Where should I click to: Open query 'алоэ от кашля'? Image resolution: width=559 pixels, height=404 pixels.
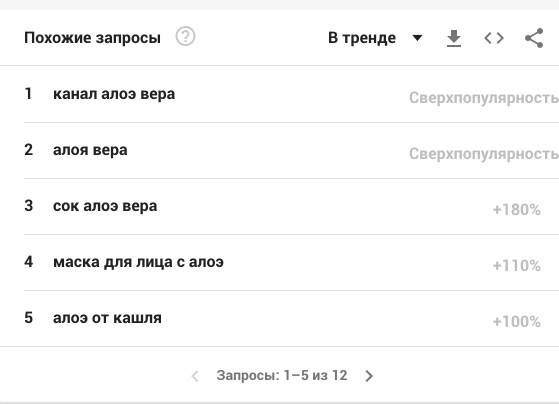pos(107,318)
